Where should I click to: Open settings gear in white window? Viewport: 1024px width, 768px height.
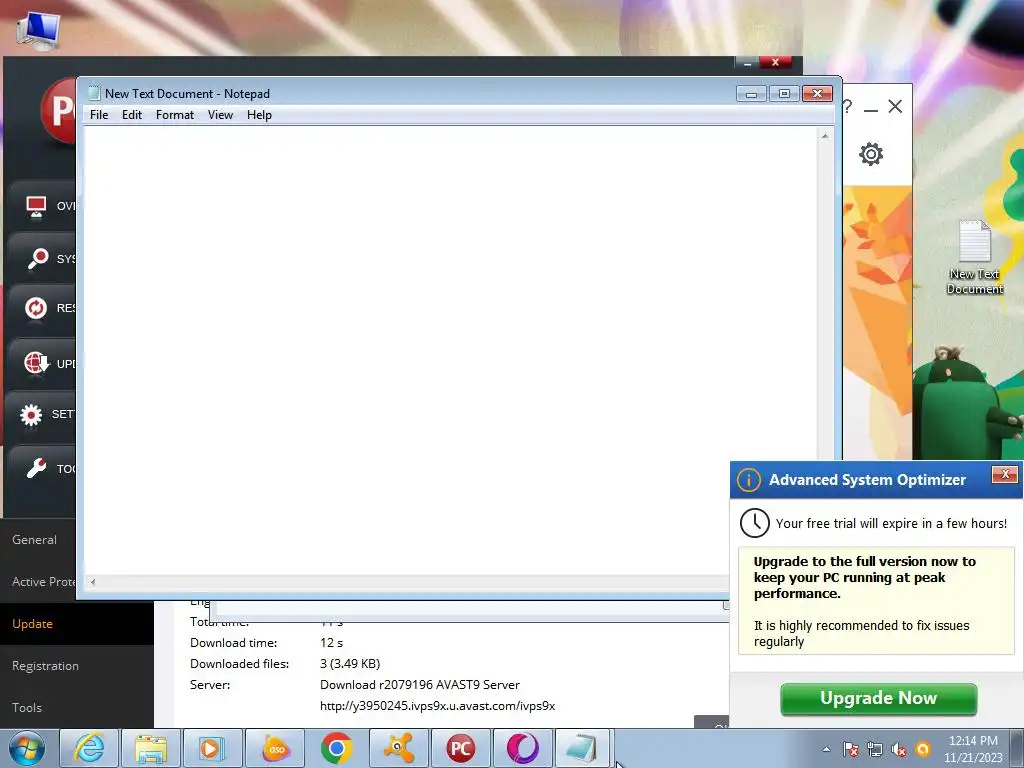(x=871, y=154)
